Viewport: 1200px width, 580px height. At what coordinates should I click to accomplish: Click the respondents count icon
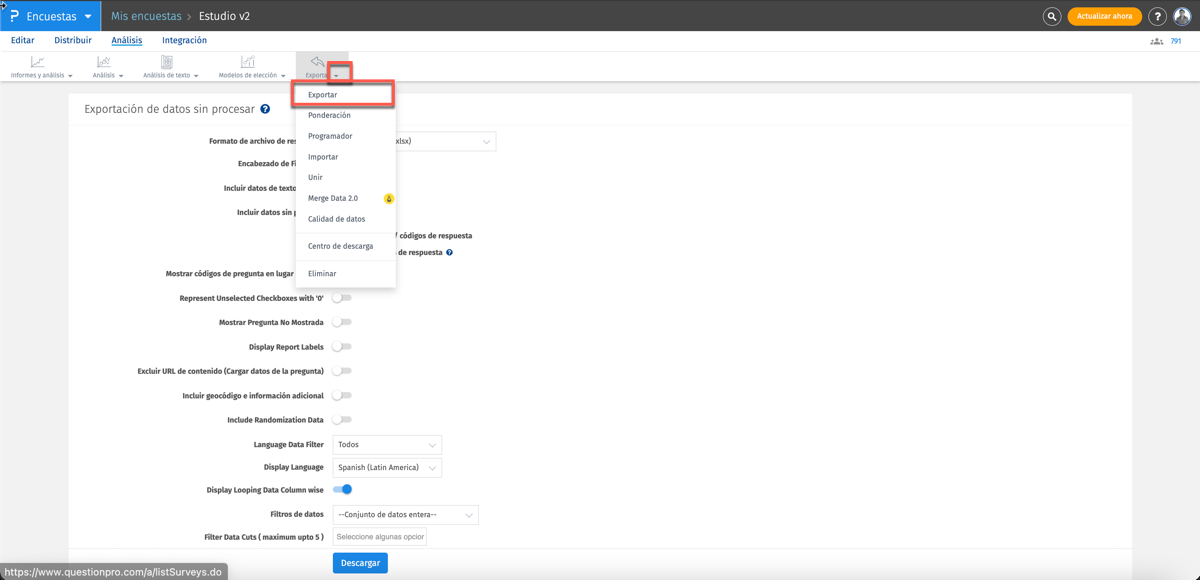tap(1156, 41)
